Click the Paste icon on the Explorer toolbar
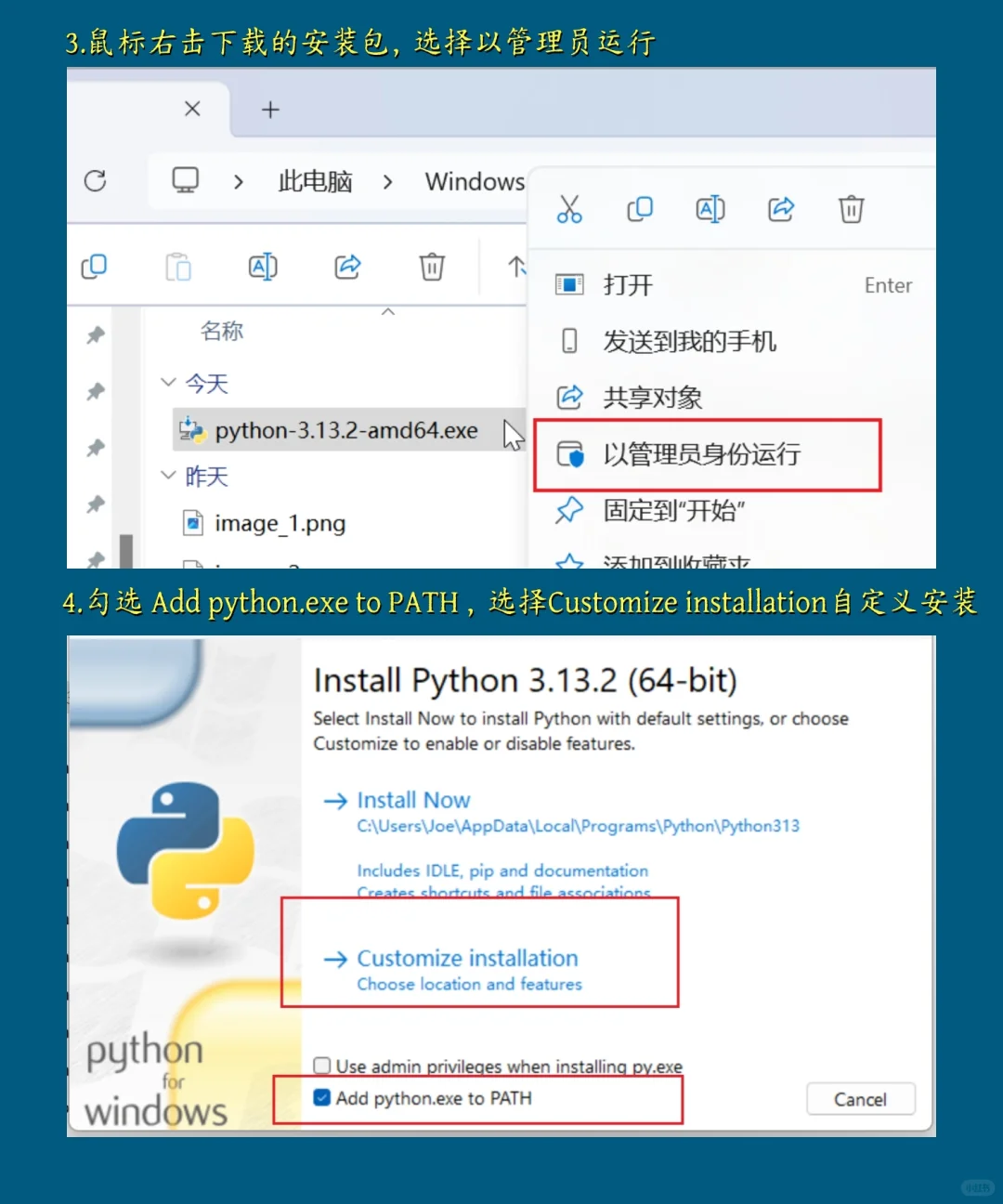The height and width of the screenshot is (1204, 1003). coord(178,267)
